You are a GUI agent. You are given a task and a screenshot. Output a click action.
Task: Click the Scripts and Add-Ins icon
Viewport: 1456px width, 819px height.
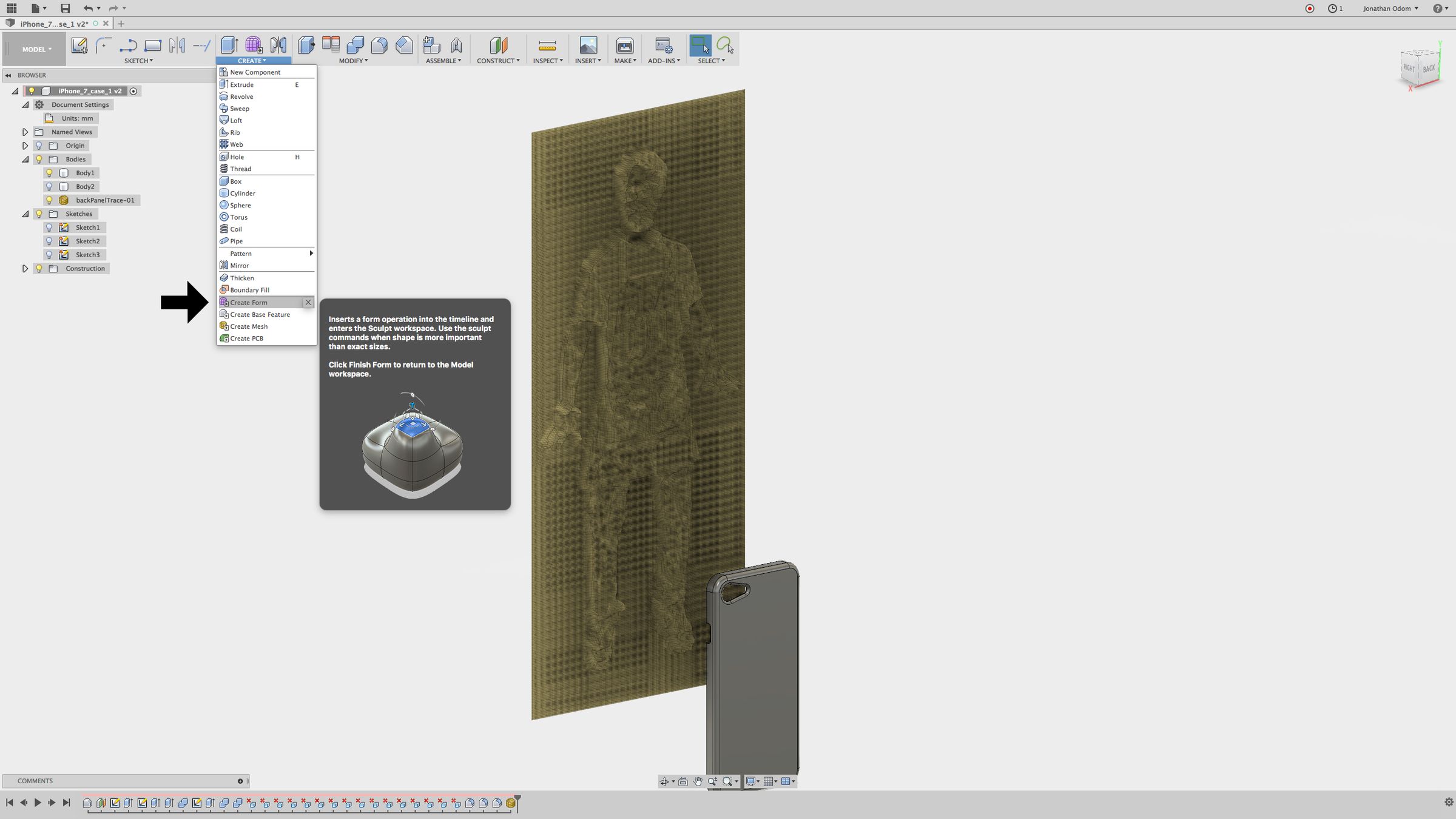pos(663,45)
